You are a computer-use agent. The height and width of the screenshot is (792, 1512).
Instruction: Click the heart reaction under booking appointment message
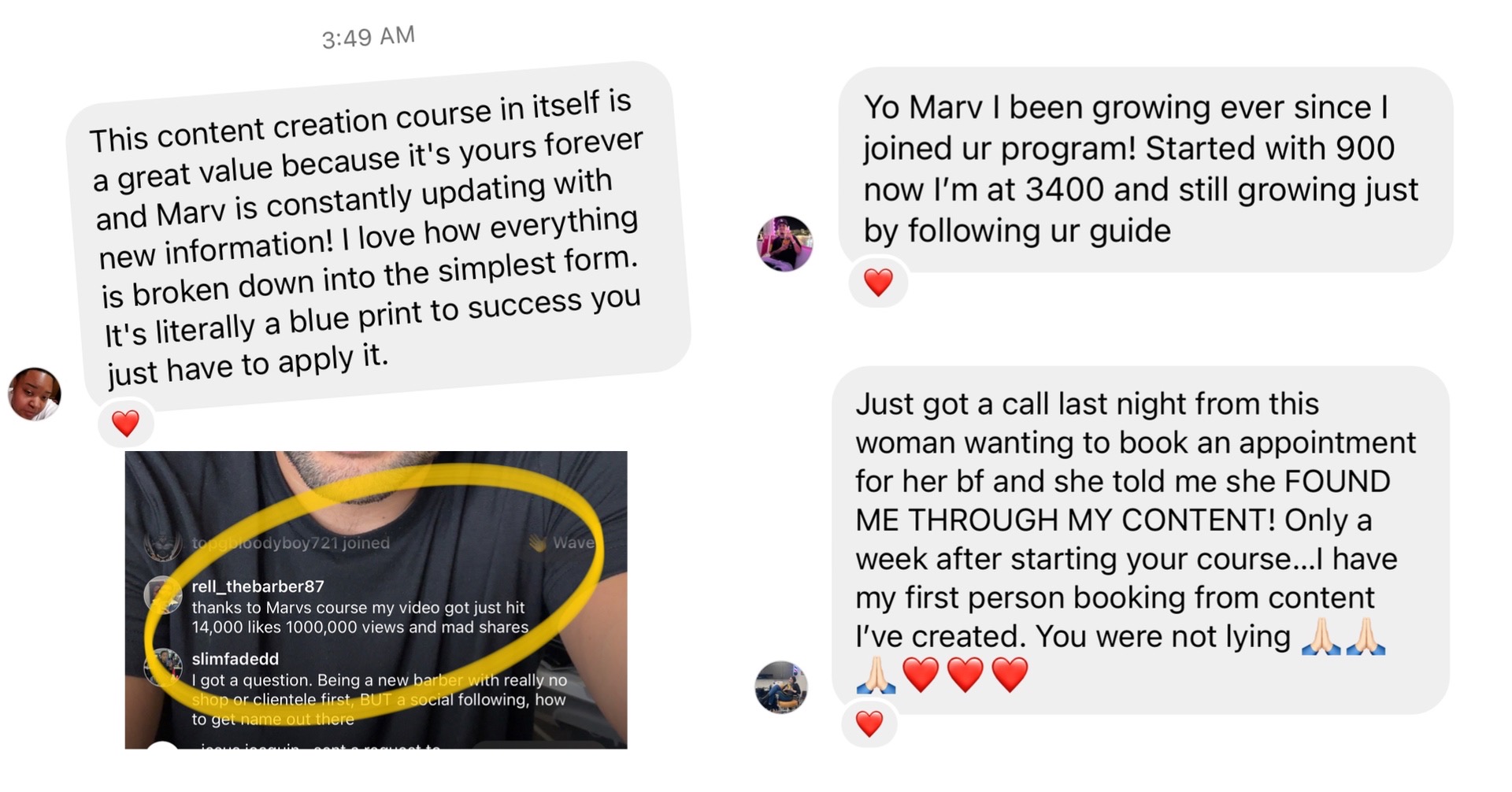click(869, 724)
